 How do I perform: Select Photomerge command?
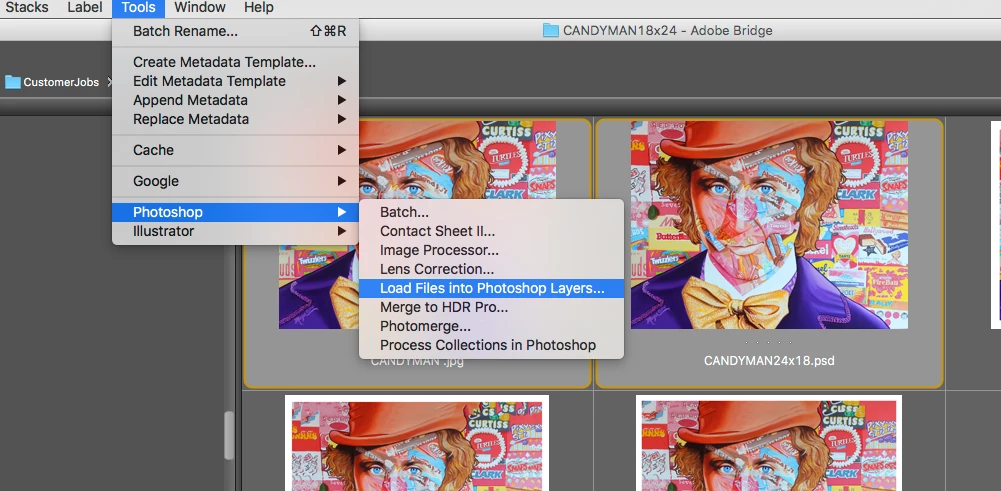pyautogui.click(x=492, y=326)
